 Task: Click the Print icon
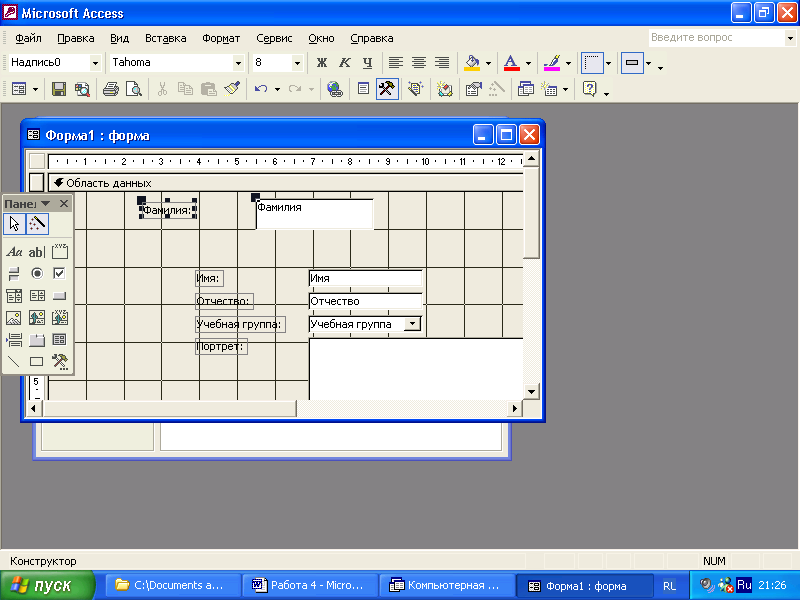[111, 89]
